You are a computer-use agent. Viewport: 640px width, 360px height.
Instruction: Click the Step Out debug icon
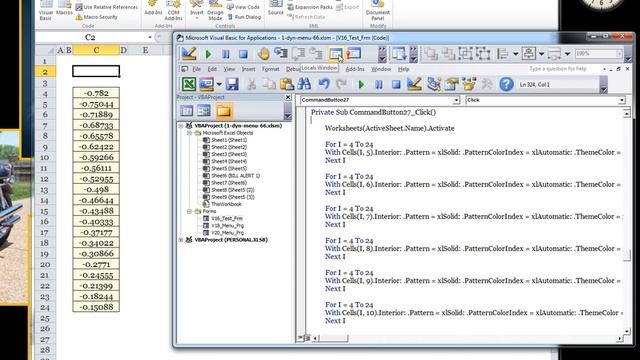point(316,54)
